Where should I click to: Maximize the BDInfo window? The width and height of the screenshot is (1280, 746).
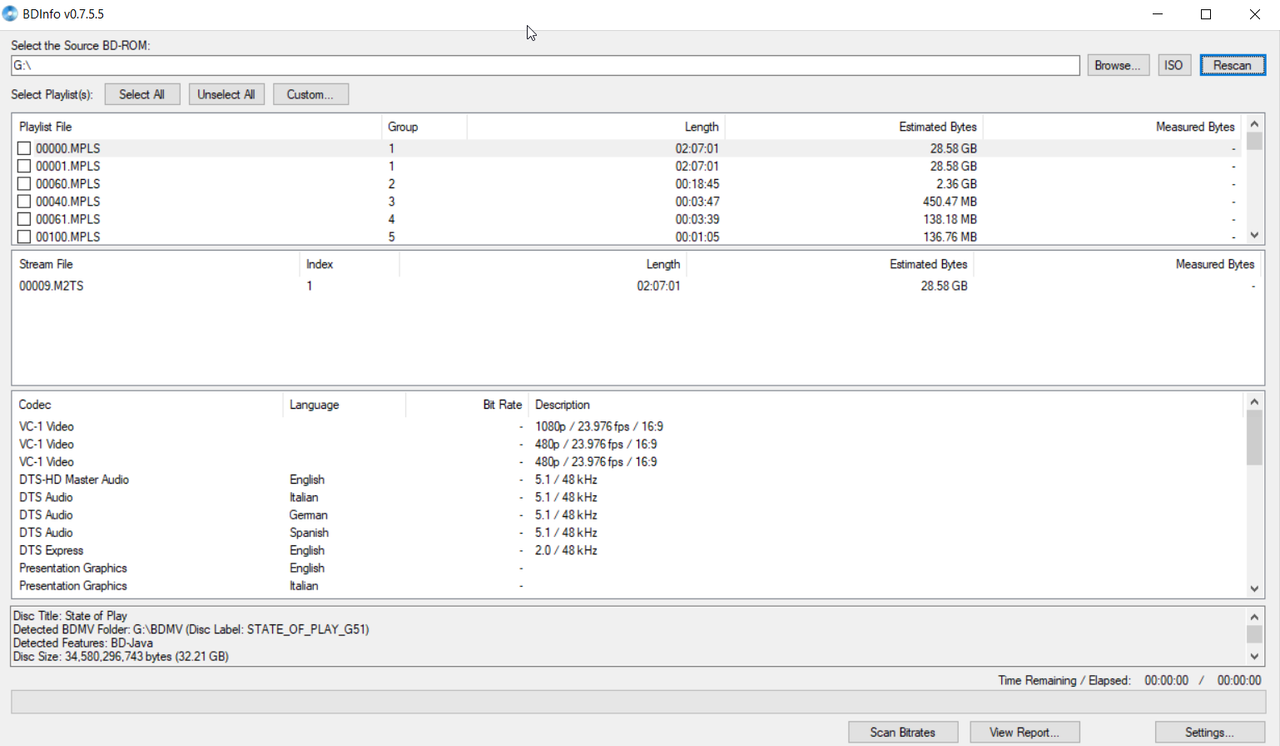click(x=1206, y=14)
